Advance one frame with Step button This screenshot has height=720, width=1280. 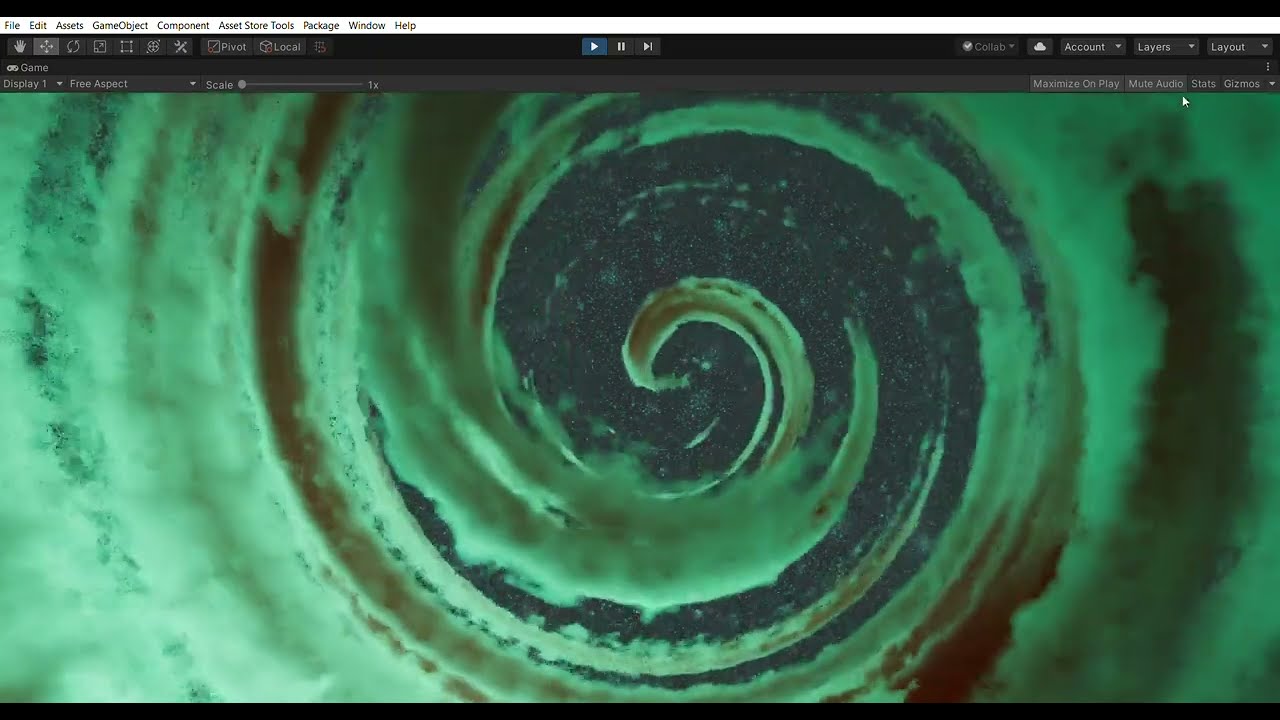pos(648,47)
